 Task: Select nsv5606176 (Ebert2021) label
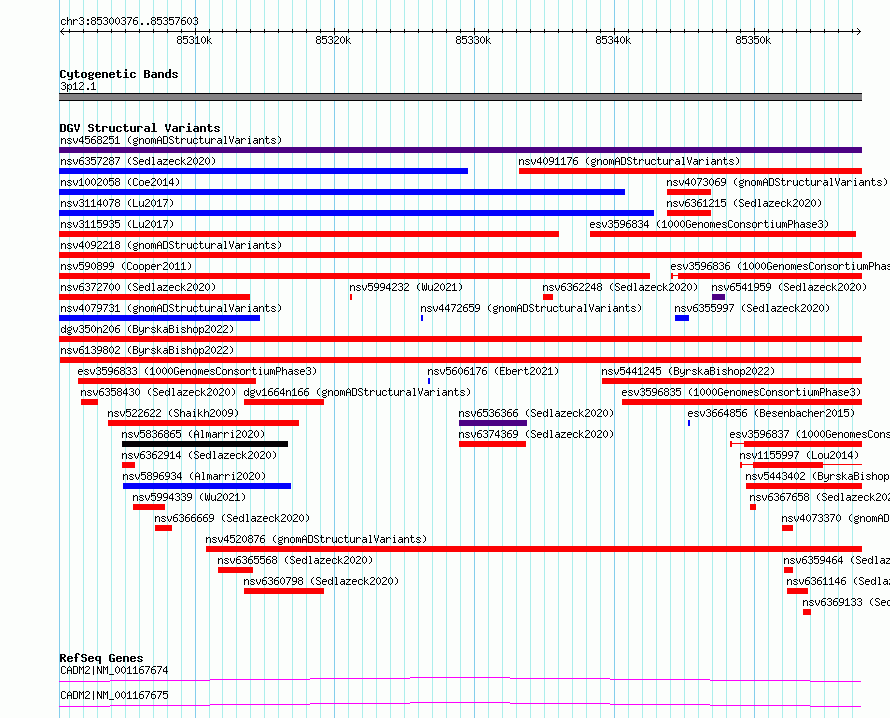(493, 371)
